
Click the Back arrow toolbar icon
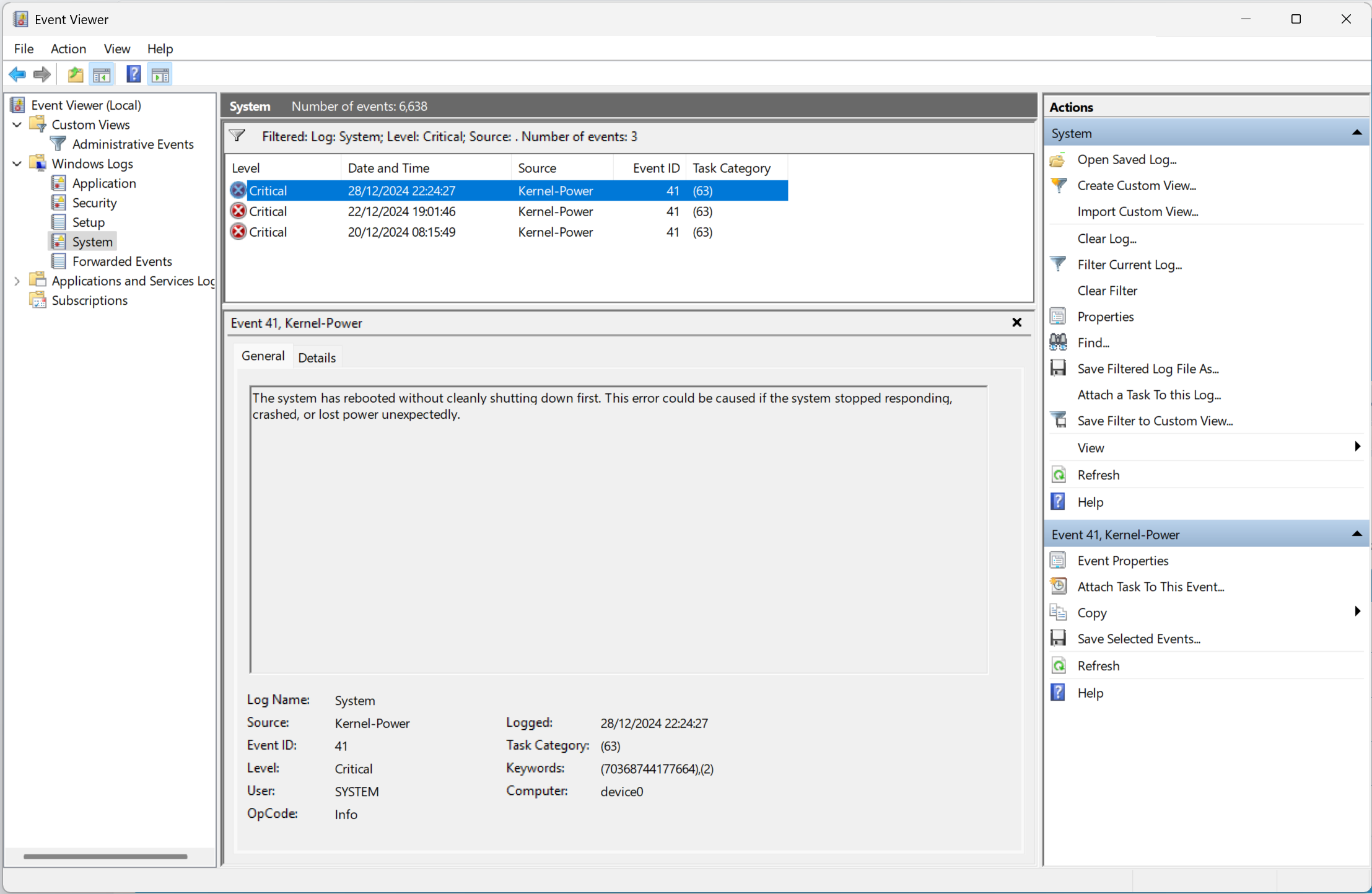17,75
